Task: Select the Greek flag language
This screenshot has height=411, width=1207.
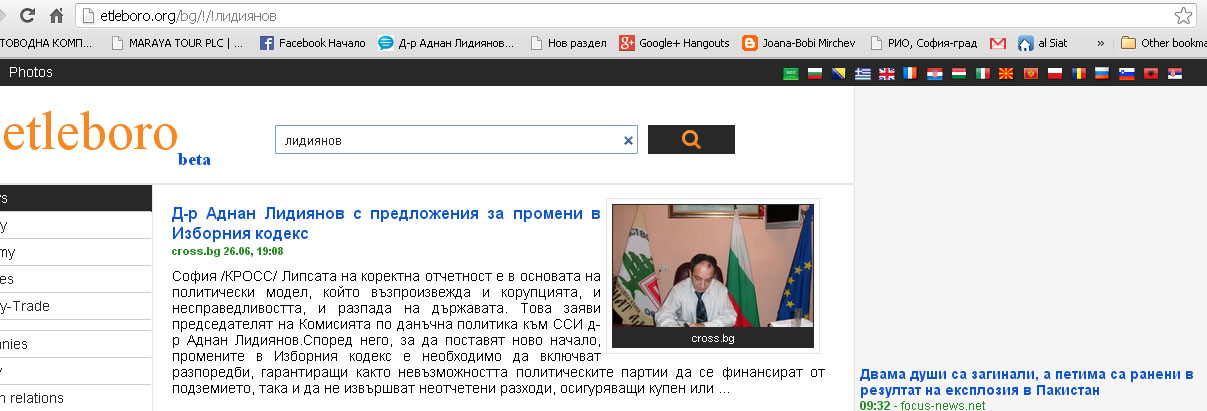Action: point(862,73)
